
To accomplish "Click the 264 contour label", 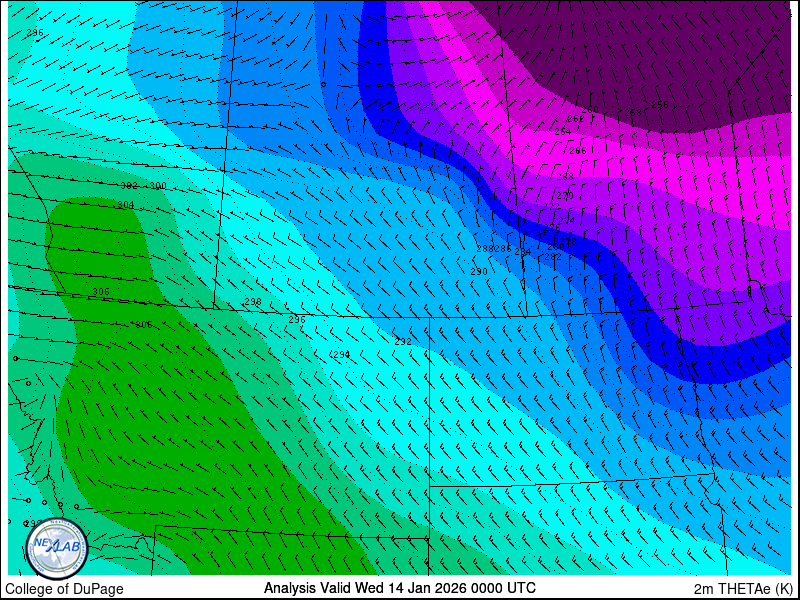I will point(563,132).
